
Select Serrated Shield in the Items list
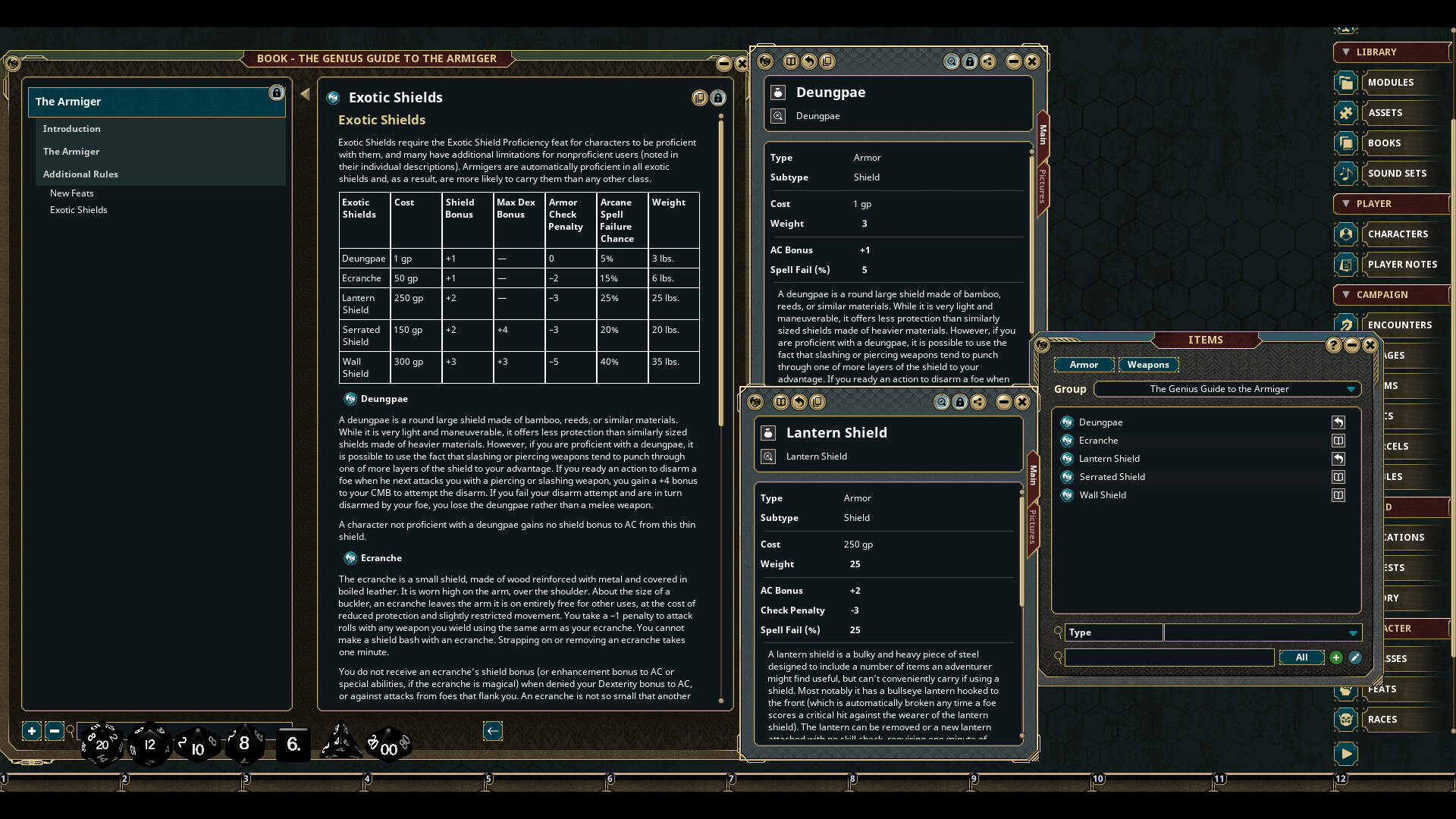click(x=1112, y=476)
